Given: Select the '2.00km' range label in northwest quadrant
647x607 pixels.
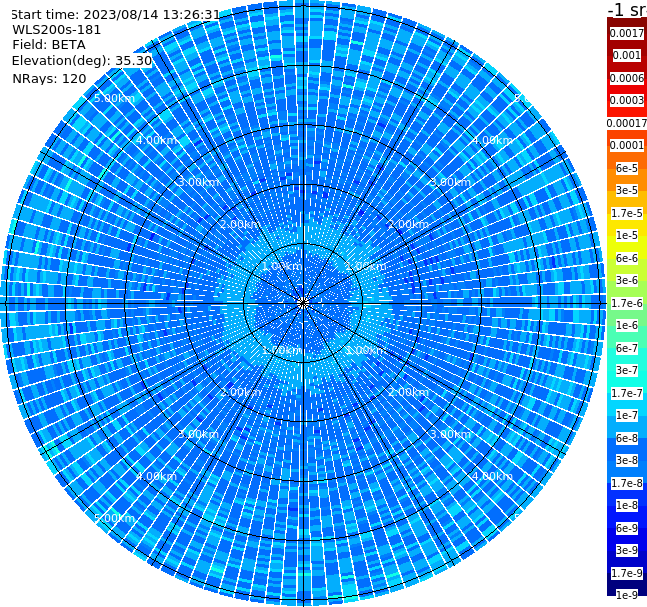Looking at the screenshot, I should click(240, 224).
